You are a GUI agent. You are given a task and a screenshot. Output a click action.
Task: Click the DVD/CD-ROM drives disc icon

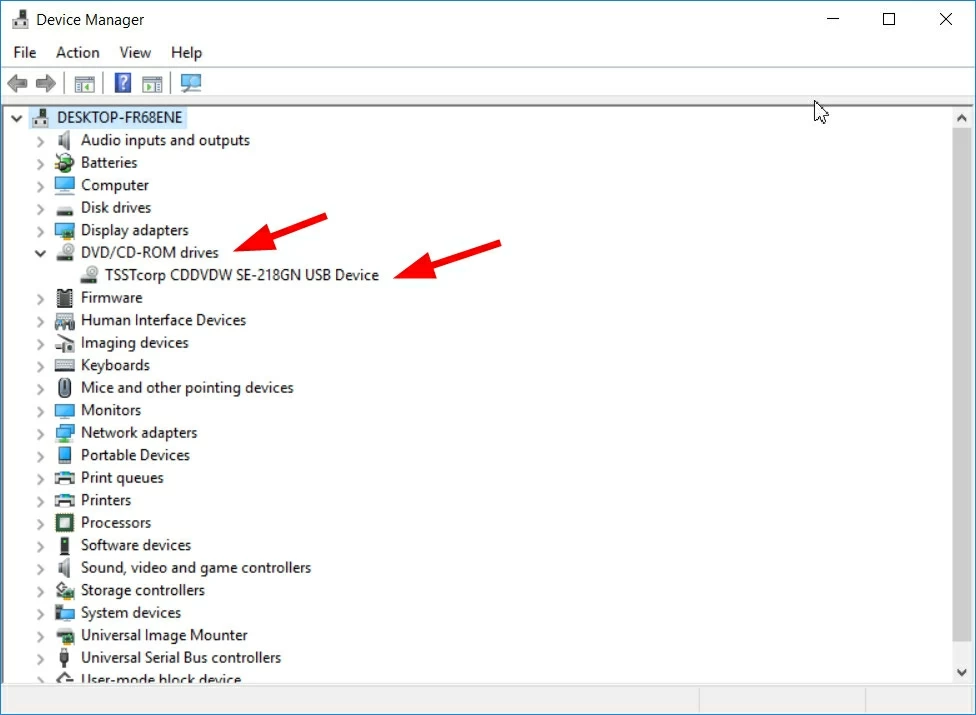click(x=65, y=253)
